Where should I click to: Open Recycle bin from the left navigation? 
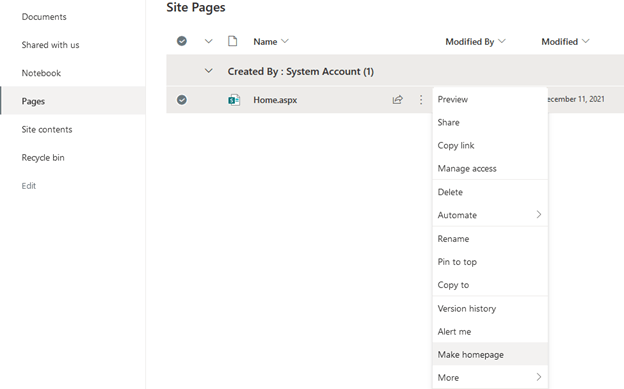pyautogui.click(x=43, y=158)
